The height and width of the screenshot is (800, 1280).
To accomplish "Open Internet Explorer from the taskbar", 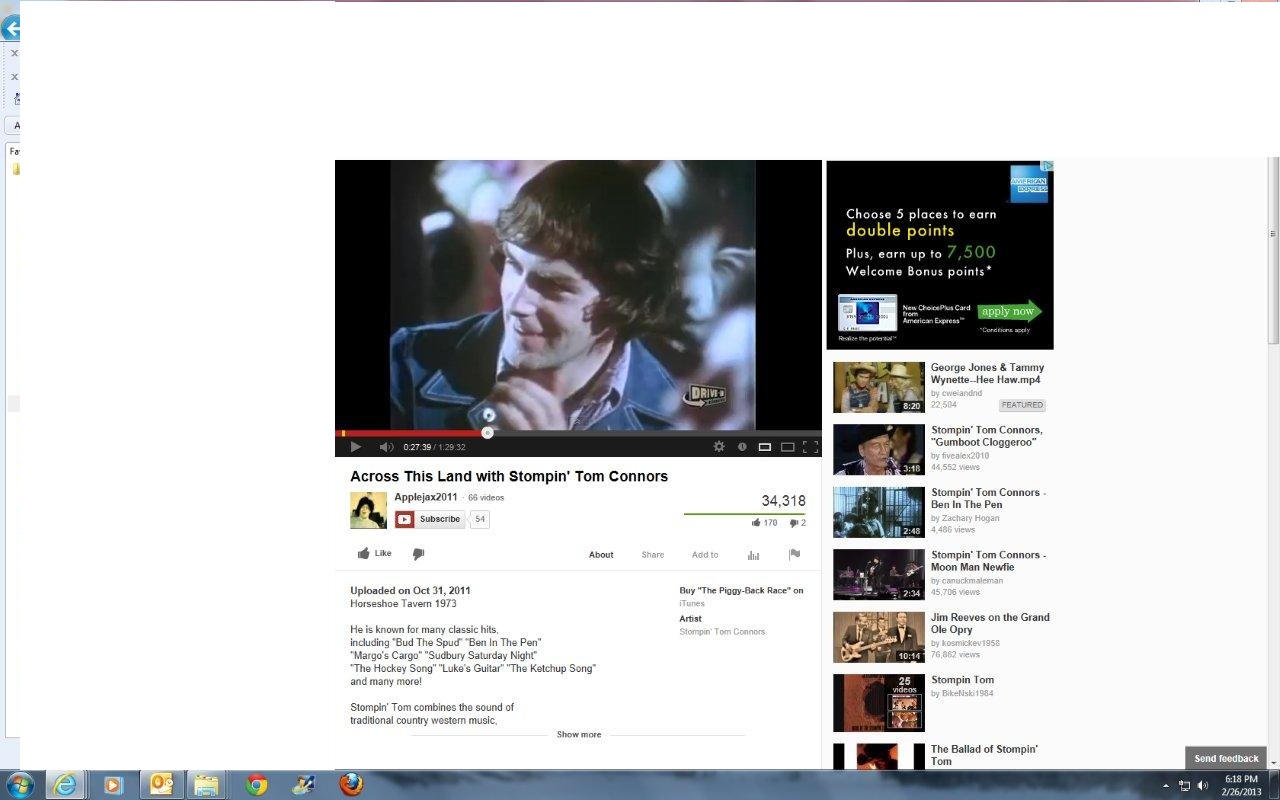I will pyautogui.click(x=65, y=784).
